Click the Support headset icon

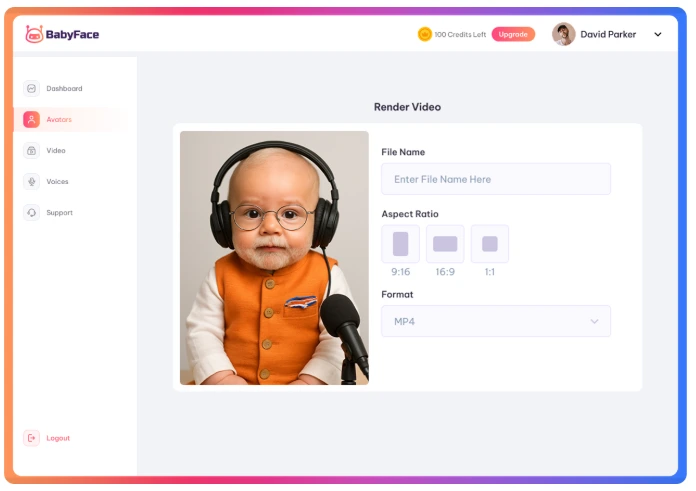coord(32,213)
